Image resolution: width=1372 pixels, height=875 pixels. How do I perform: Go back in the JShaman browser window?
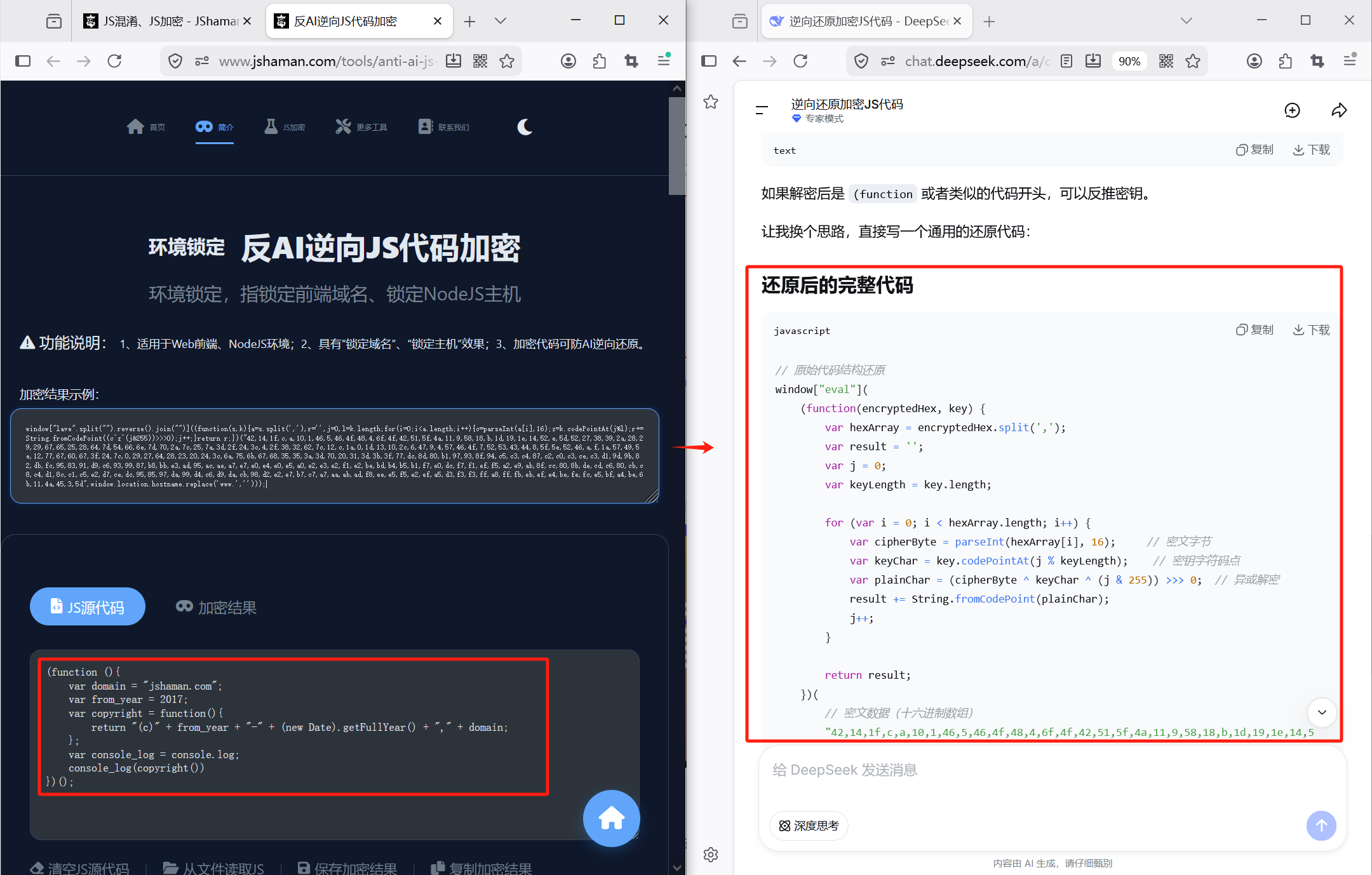53,61
